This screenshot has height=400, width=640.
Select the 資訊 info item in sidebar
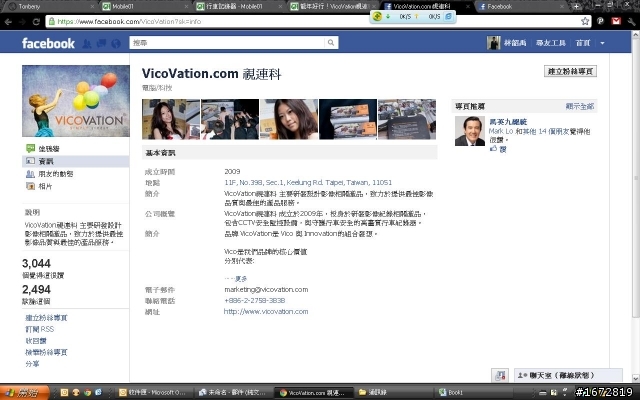click(x=76, y=161)
